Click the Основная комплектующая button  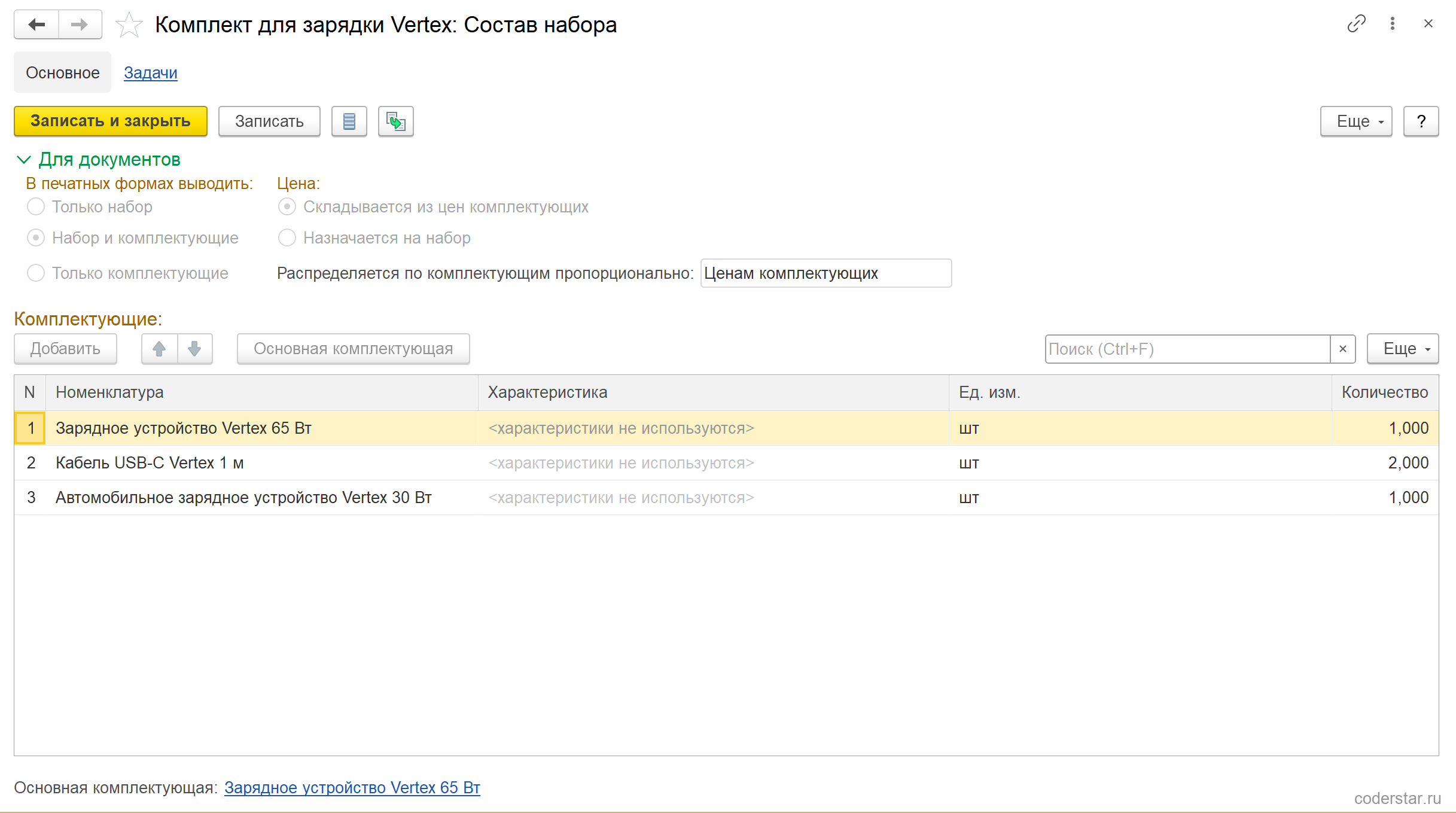click(x=354, y=349)
